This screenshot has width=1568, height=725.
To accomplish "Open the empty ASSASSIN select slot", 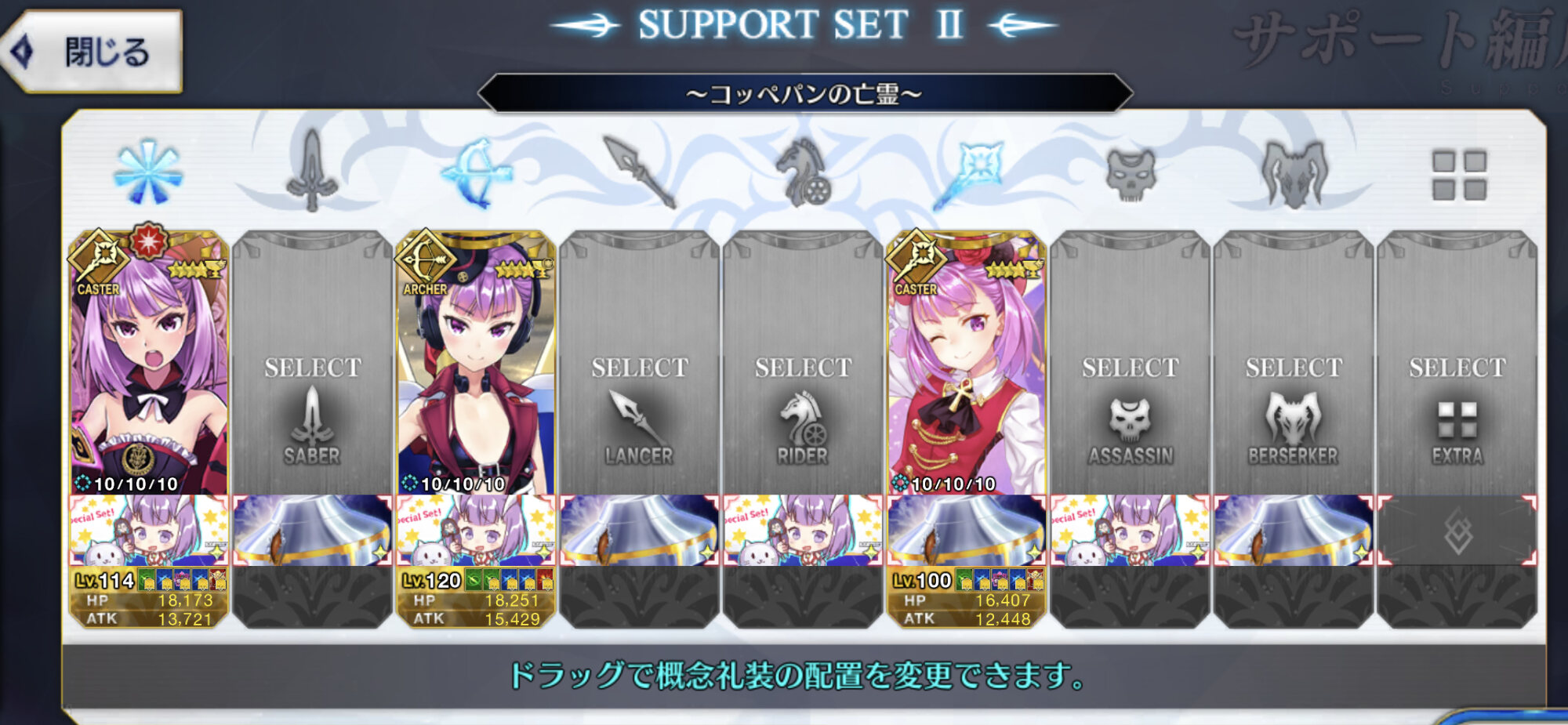I will pos(1131,363).
